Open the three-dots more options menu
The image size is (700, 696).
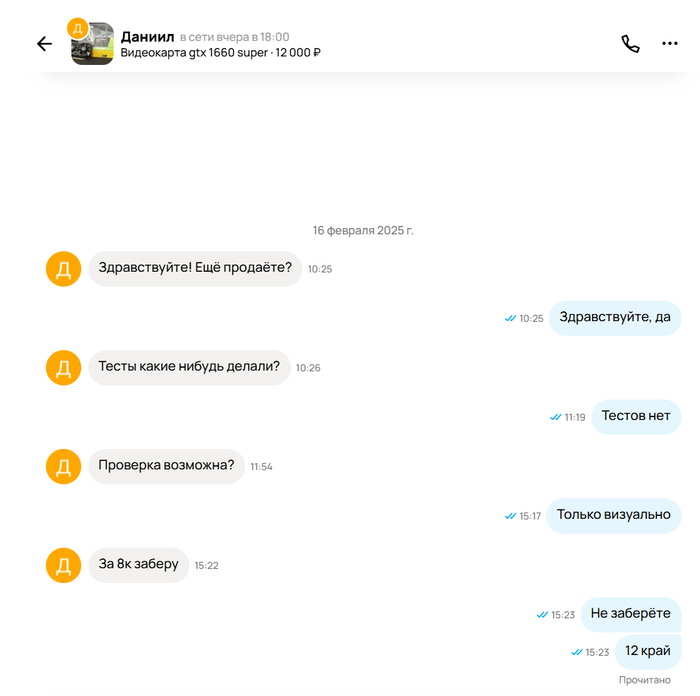click(x=670, y=44)
